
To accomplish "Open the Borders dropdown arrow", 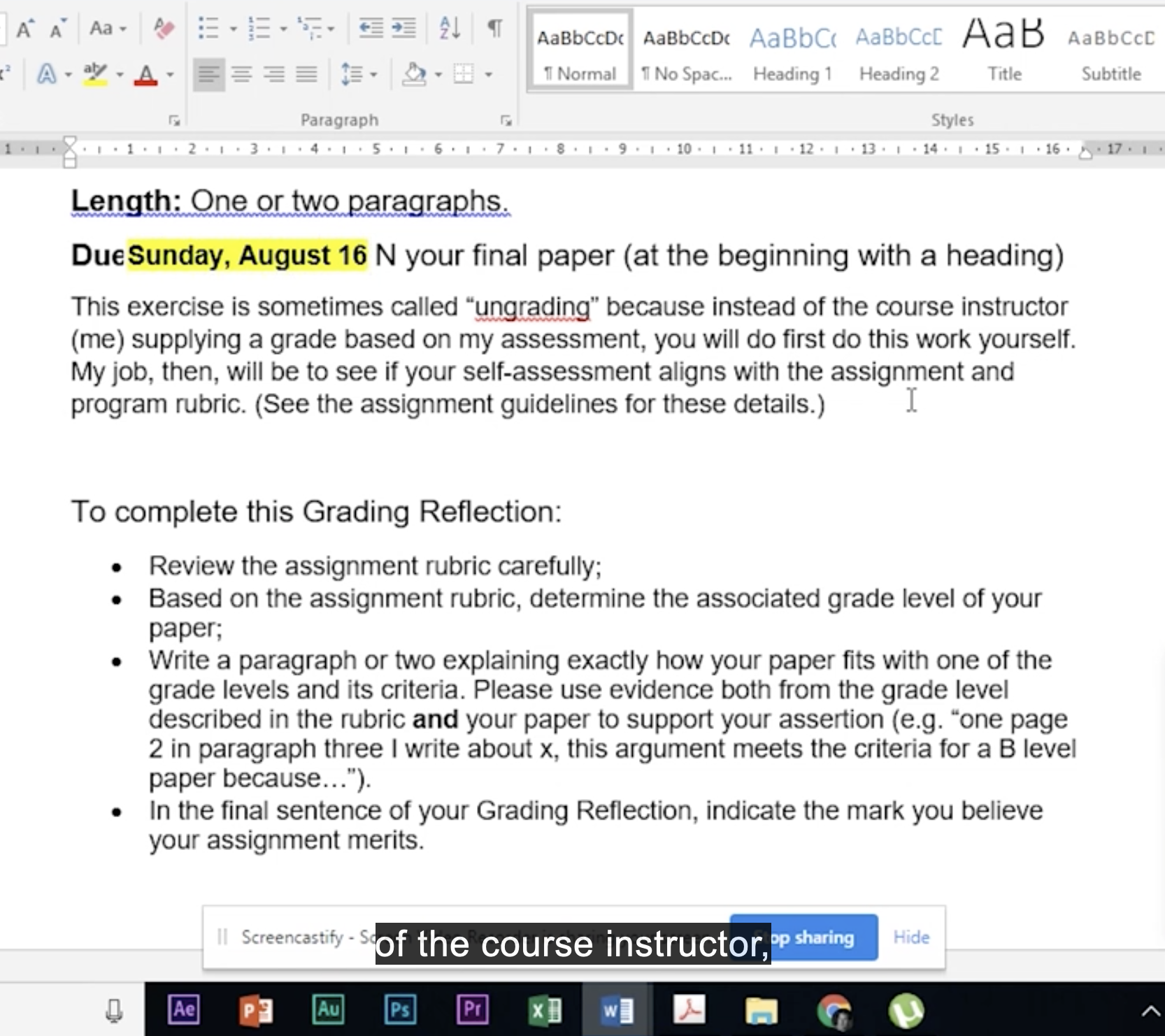I will tap(489, 74).
